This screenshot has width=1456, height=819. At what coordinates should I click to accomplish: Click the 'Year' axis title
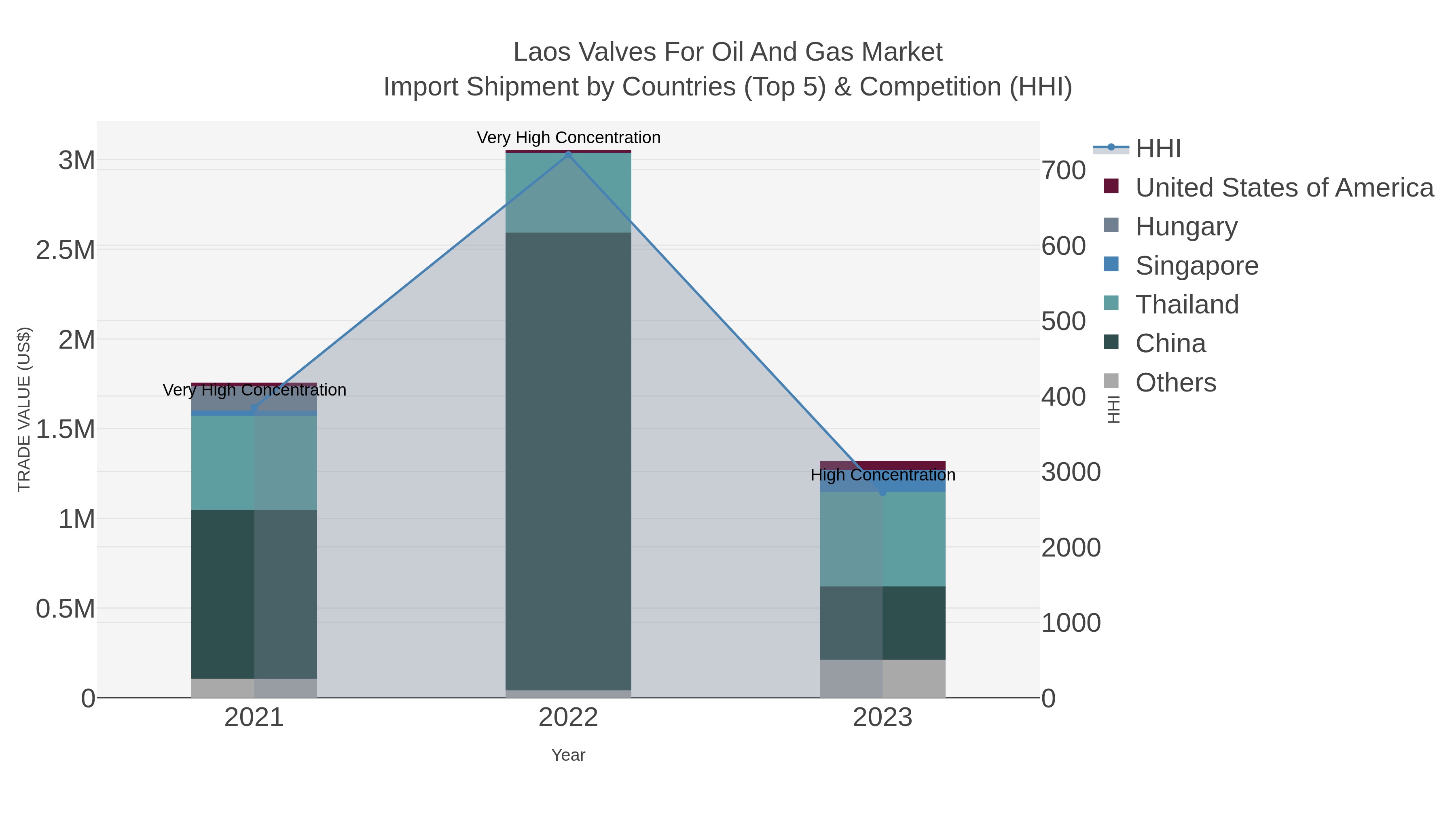[x=569, y=755]
